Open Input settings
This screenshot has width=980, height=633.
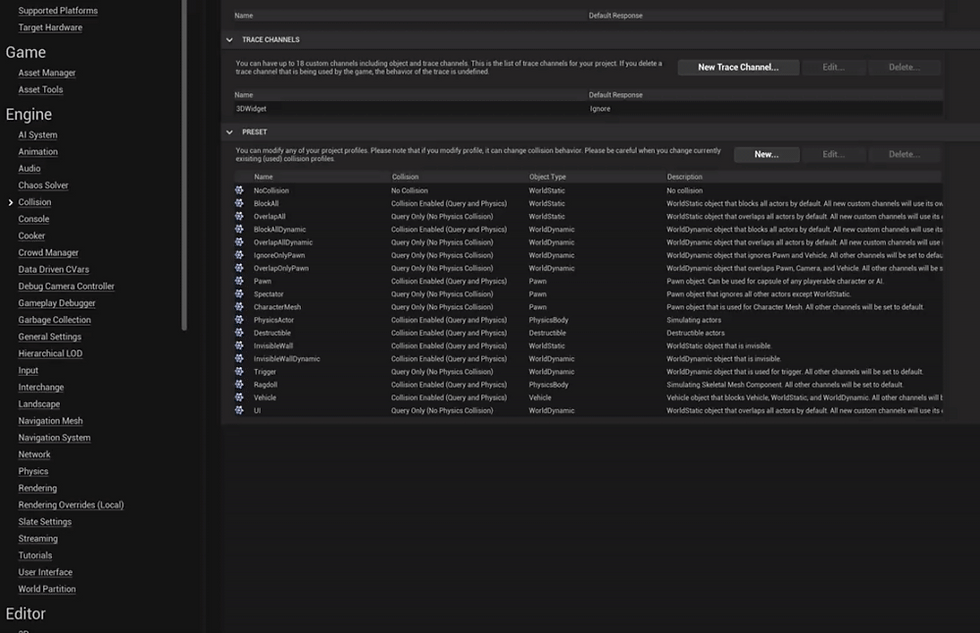[28, 371]
